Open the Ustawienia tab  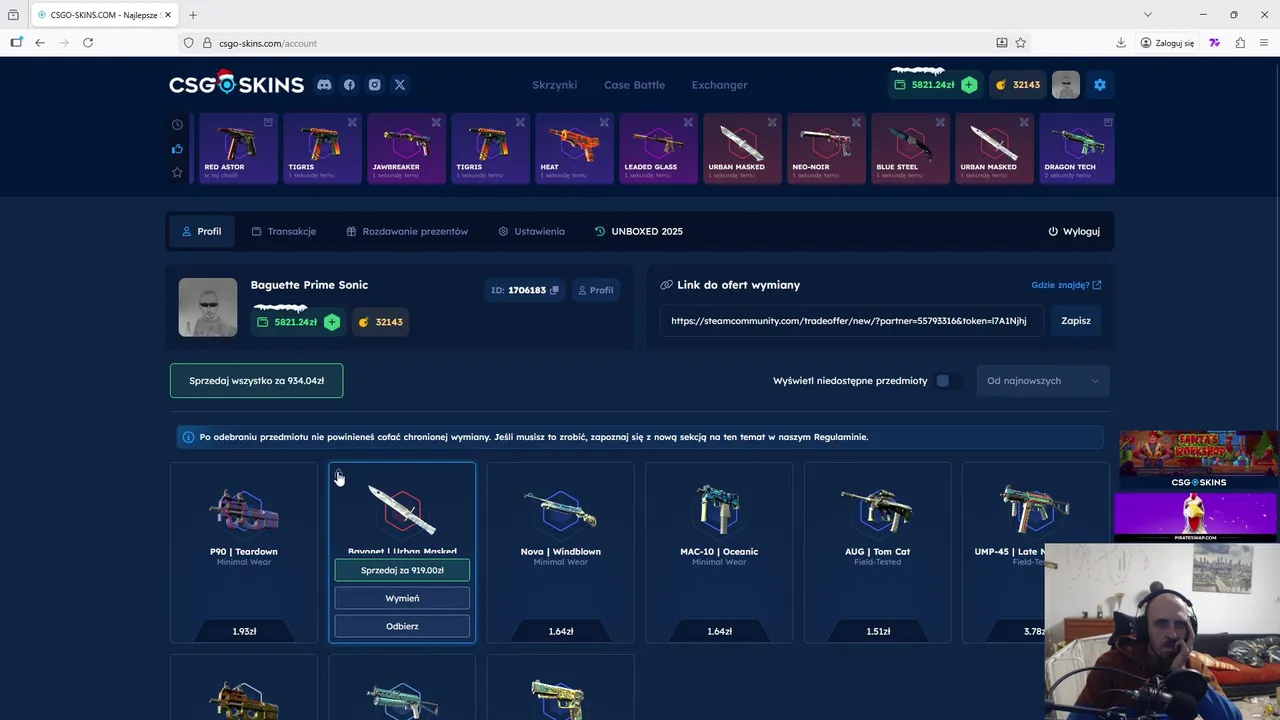[x=531, y=231]
